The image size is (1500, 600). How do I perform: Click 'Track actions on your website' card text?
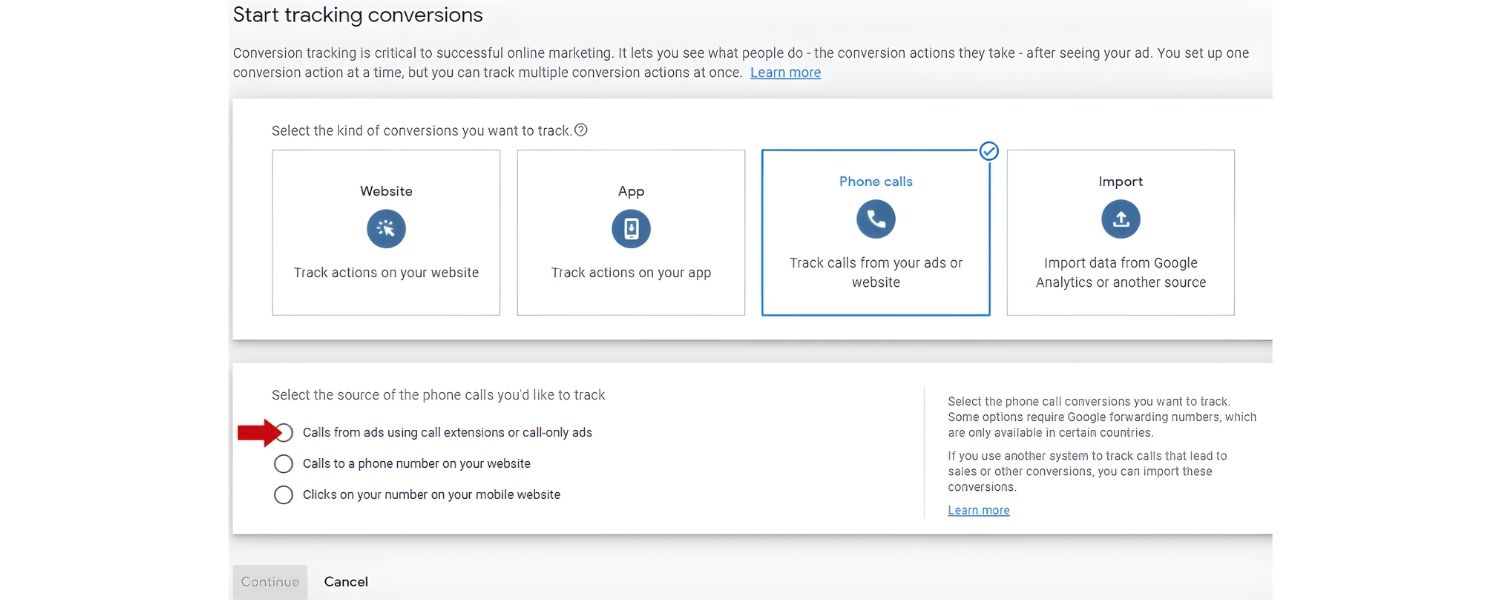(x=386, y=272)
